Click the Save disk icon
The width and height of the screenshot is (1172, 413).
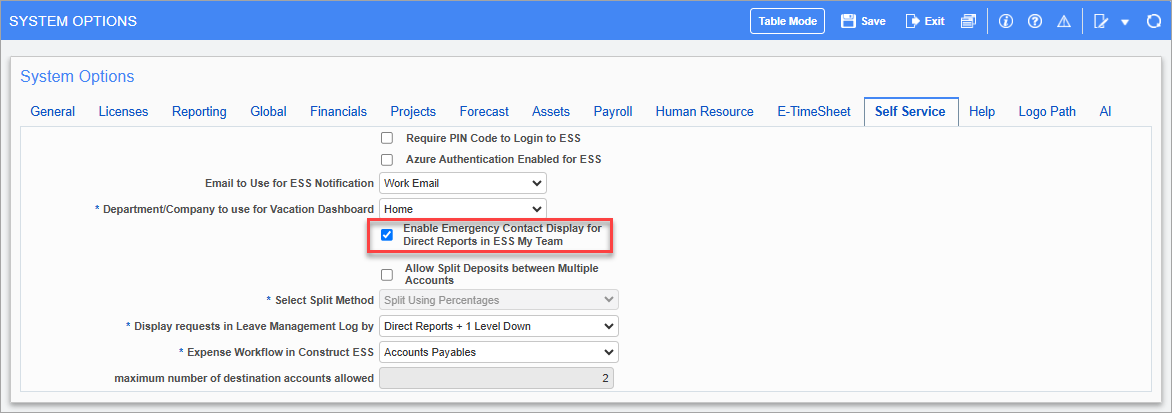[x=848, y=21]
